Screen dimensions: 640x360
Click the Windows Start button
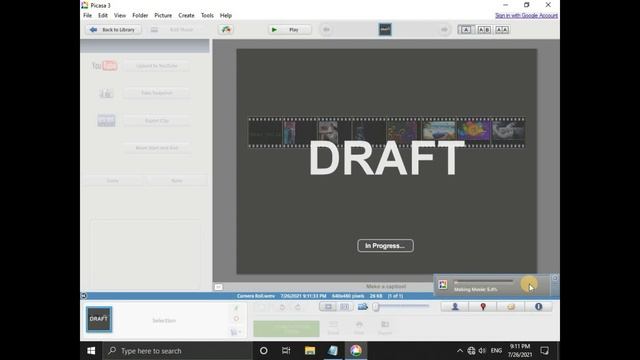coord(91,351)
